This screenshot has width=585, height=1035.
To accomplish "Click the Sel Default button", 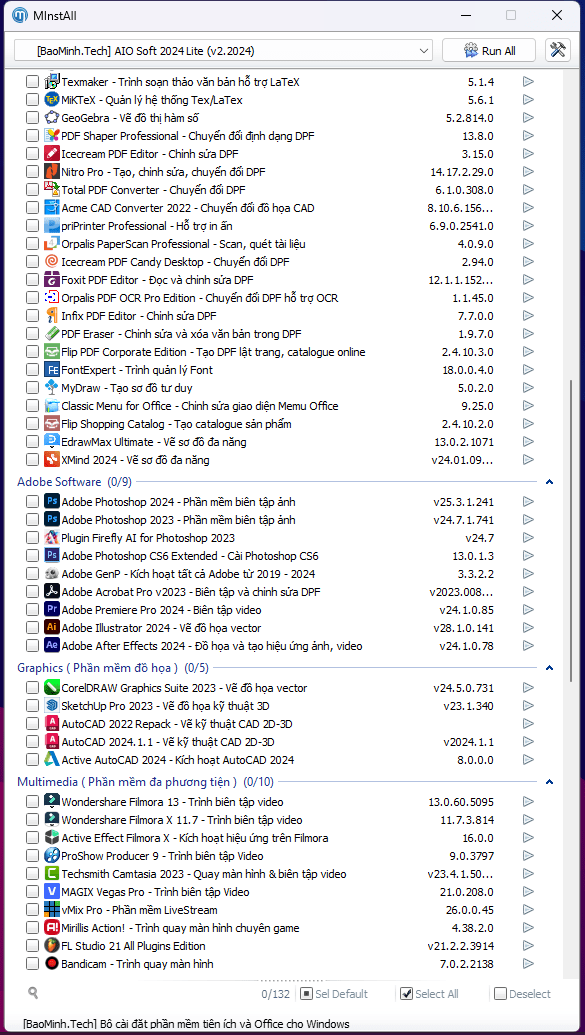I will 334,993.
